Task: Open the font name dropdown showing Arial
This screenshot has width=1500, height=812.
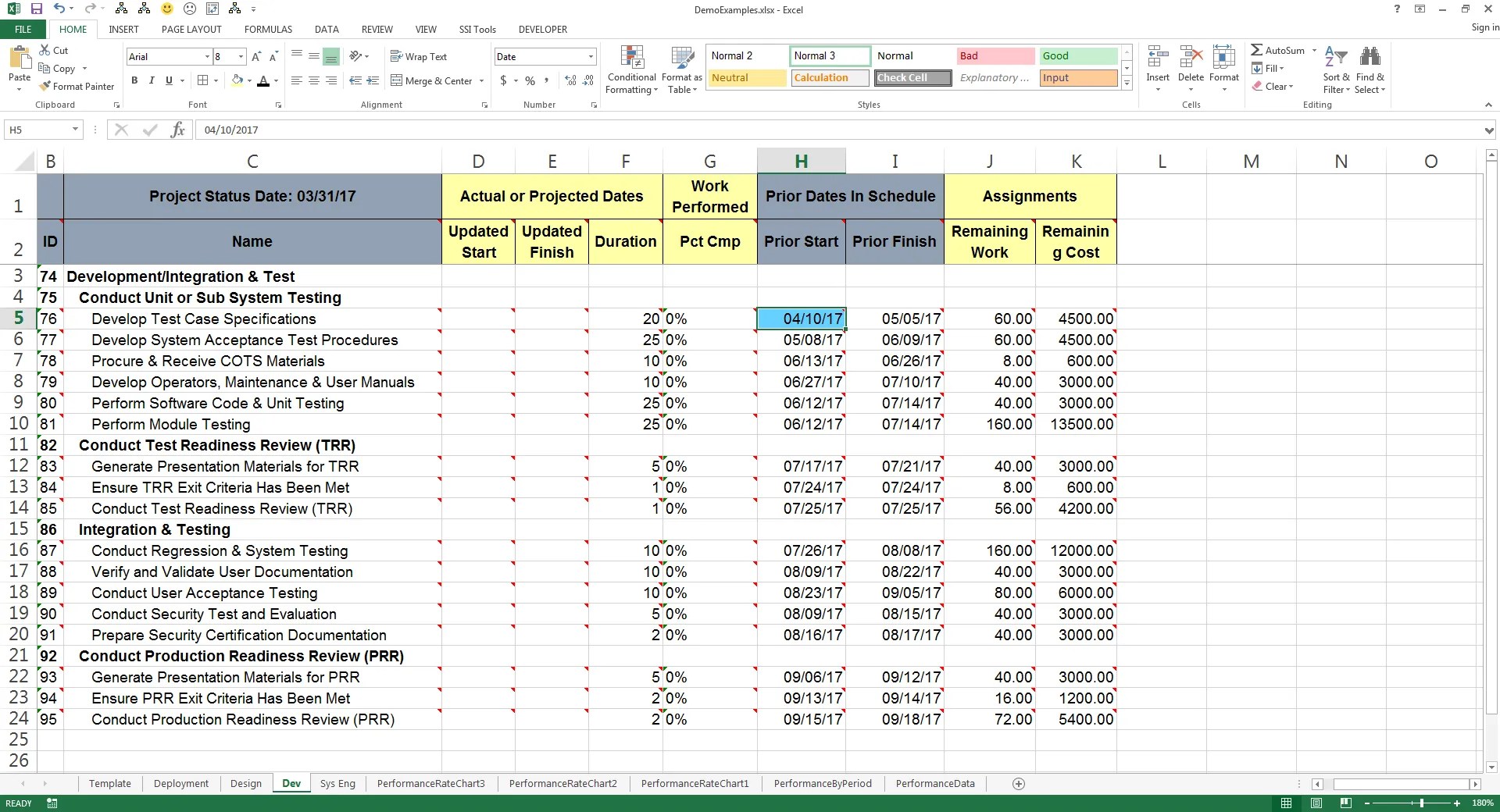Action: coord(207,56)
